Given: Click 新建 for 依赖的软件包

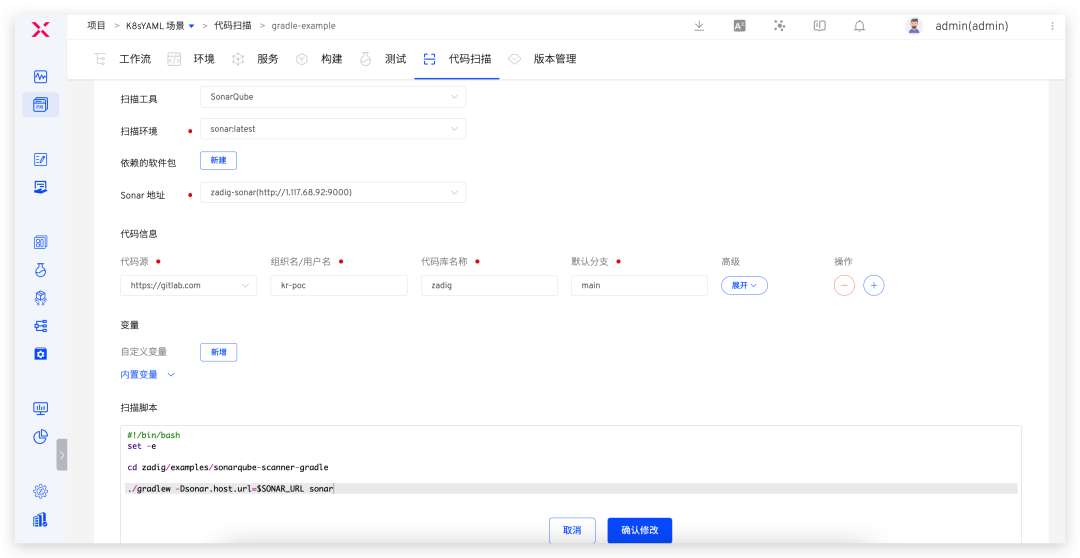Looking at the screenshot, I should pos(218,161).
